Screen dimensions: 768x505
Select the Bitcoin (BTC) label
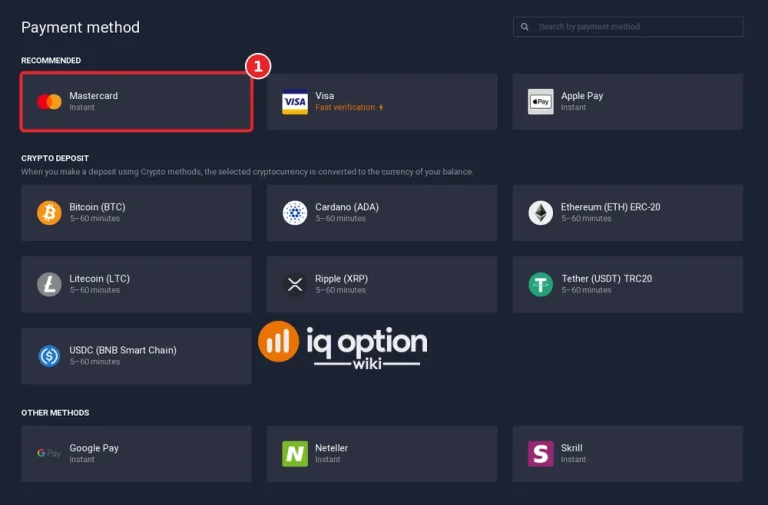point(97,207)
